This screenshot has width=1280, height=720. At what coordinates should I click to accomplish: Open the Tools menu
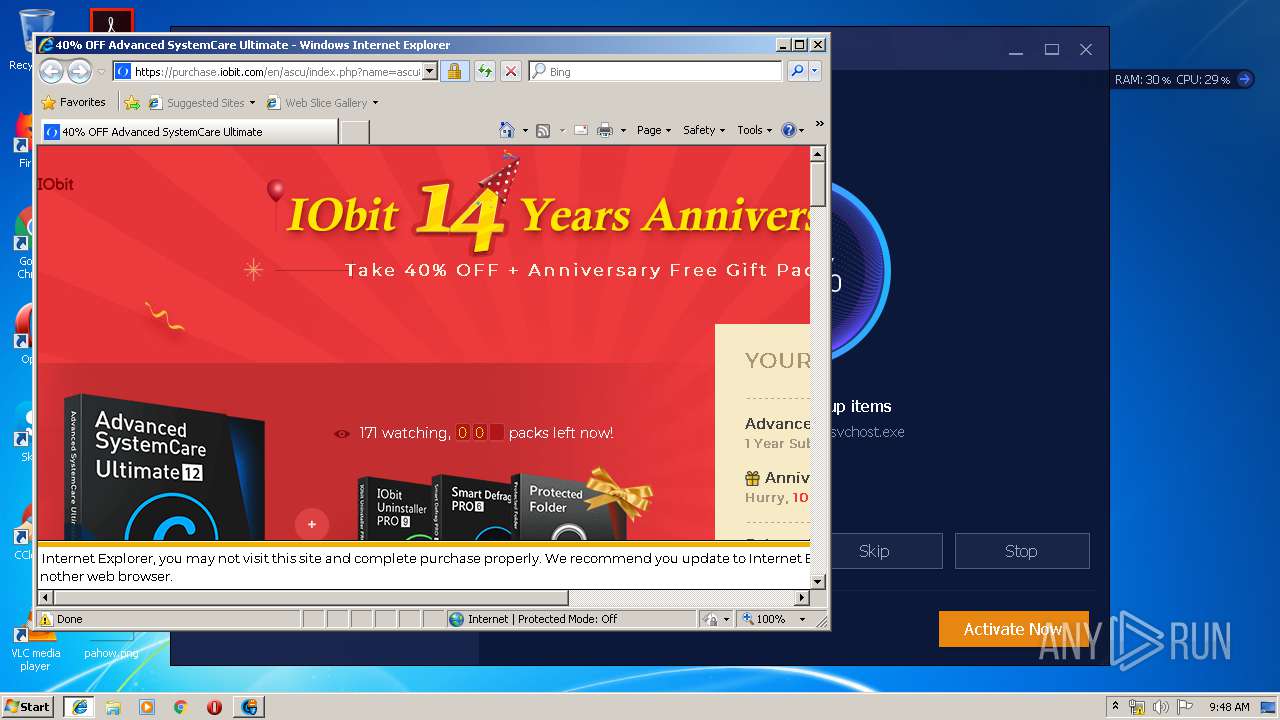[755, 130]
